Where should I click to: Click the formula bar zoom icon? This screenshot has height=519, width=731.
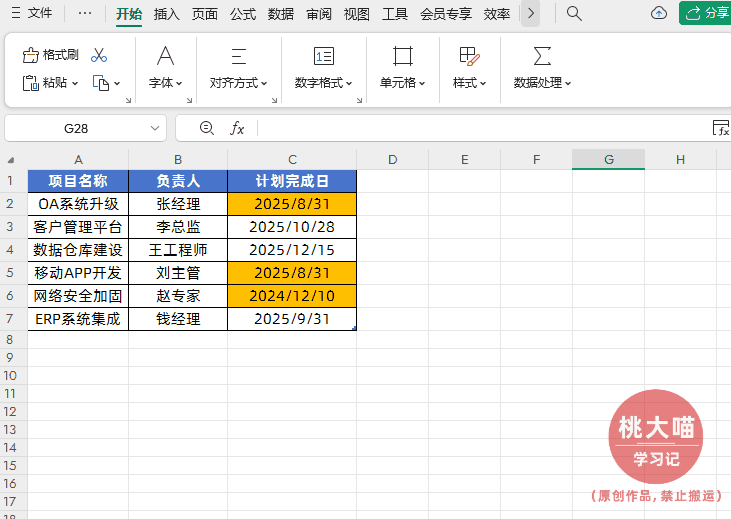tap(207, 128)
